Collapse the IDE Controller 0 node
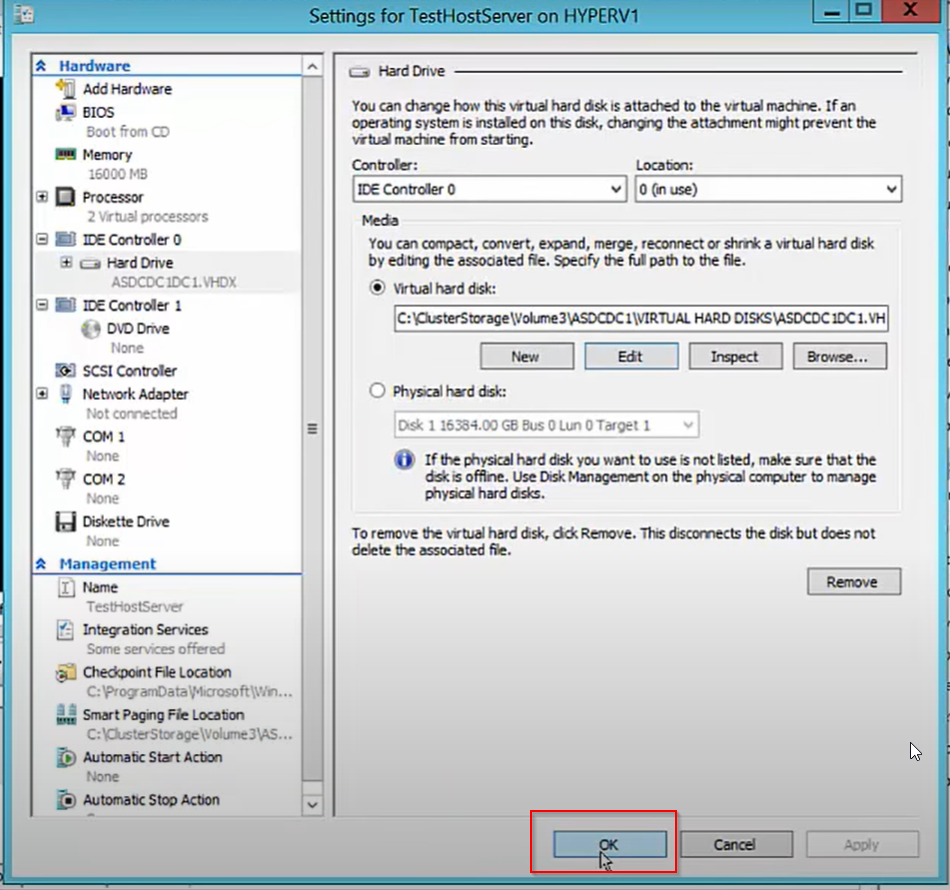This screenshot has width=950, height=890. [42, 239]
